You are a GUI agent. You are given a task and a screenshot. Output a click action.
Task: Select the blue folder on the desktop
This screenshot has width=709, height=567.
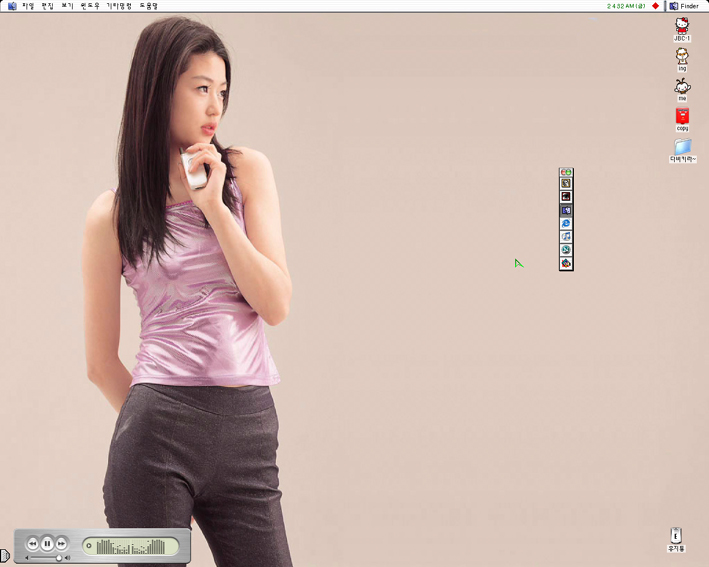click(x=683, y=147)
